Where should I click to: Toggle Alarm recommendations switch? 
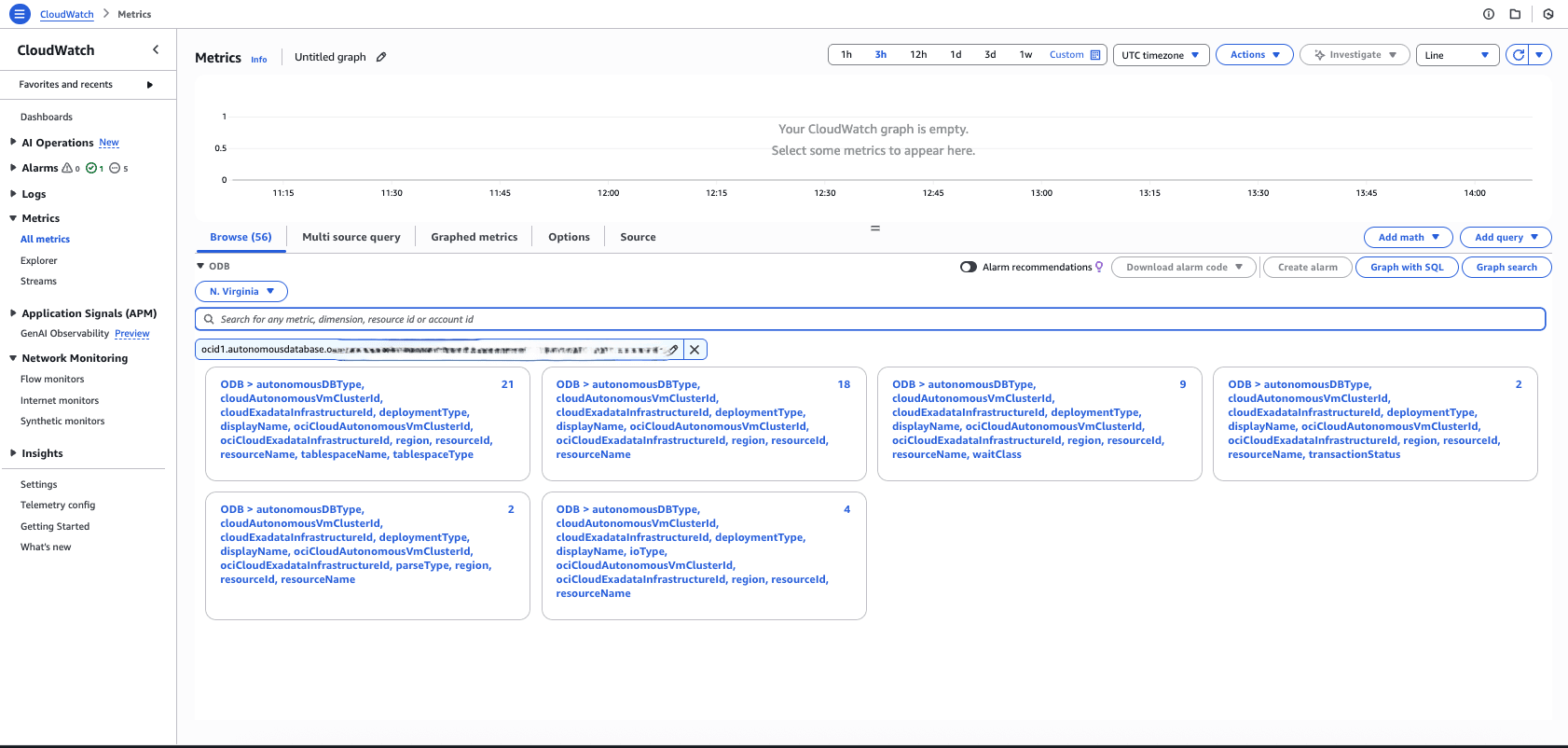click(969, 267)
